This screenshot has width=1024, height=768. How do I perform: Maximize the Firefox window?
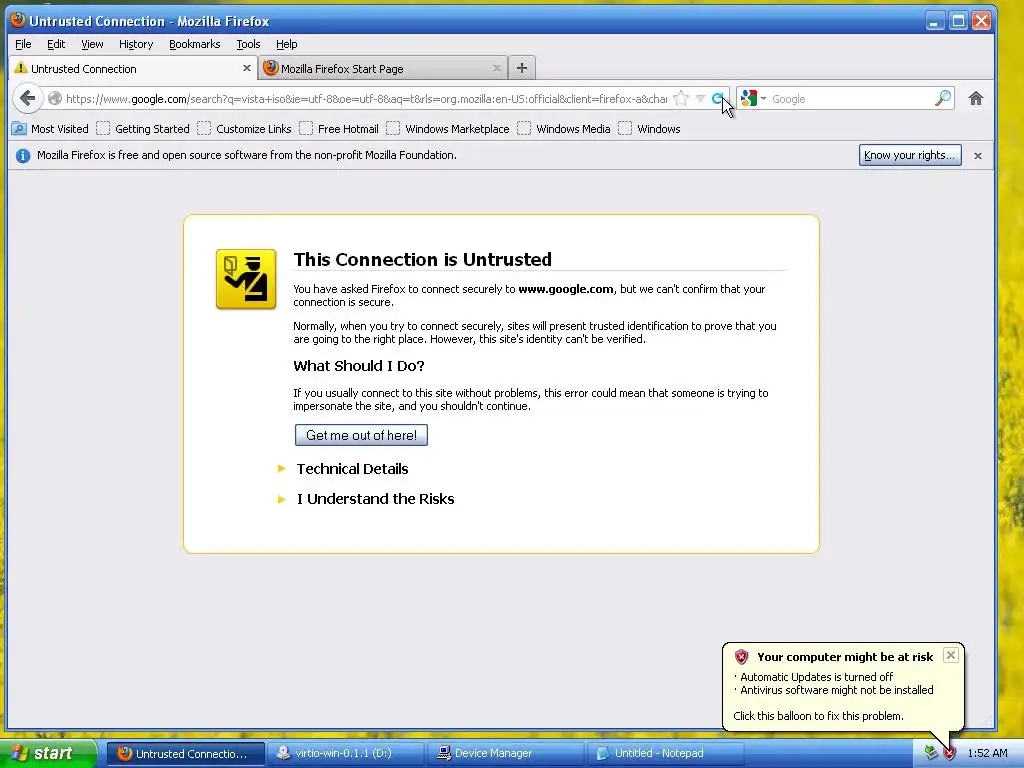coord(958,21)
